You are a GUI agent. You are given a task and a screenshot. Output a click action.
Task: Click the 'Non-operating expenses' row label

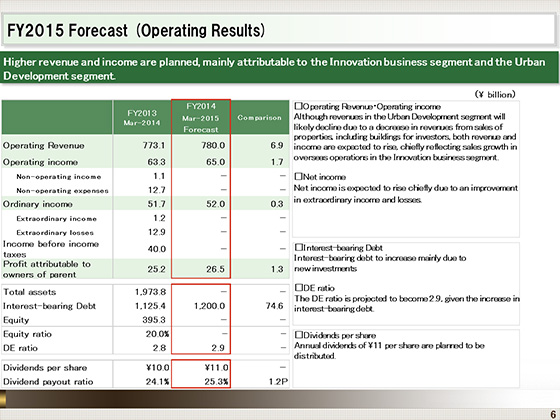(62, 190)
